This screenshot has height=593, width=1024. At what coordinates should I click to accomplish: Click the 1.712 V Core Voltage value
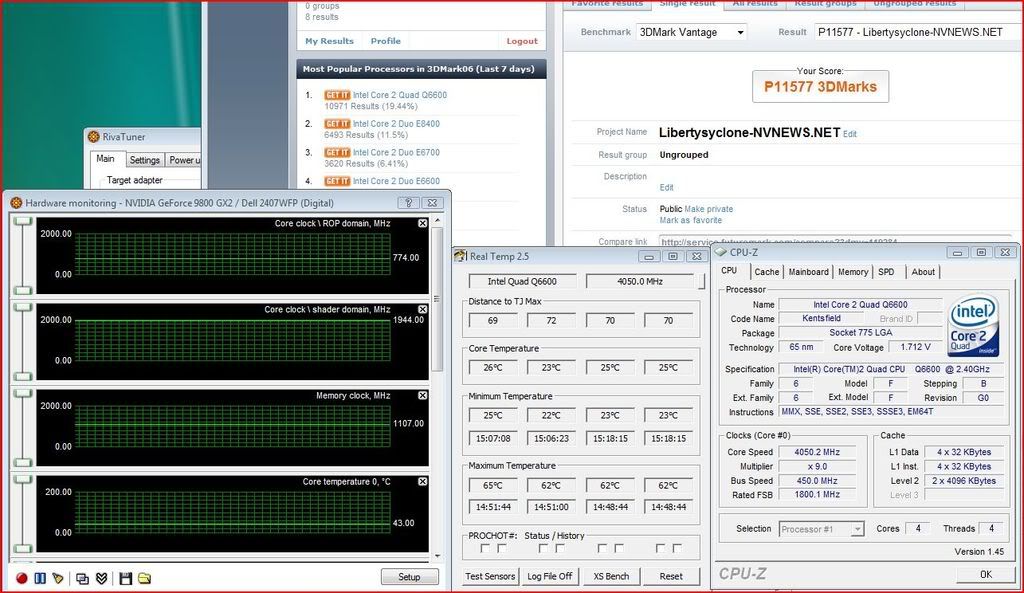coord(916,347)
